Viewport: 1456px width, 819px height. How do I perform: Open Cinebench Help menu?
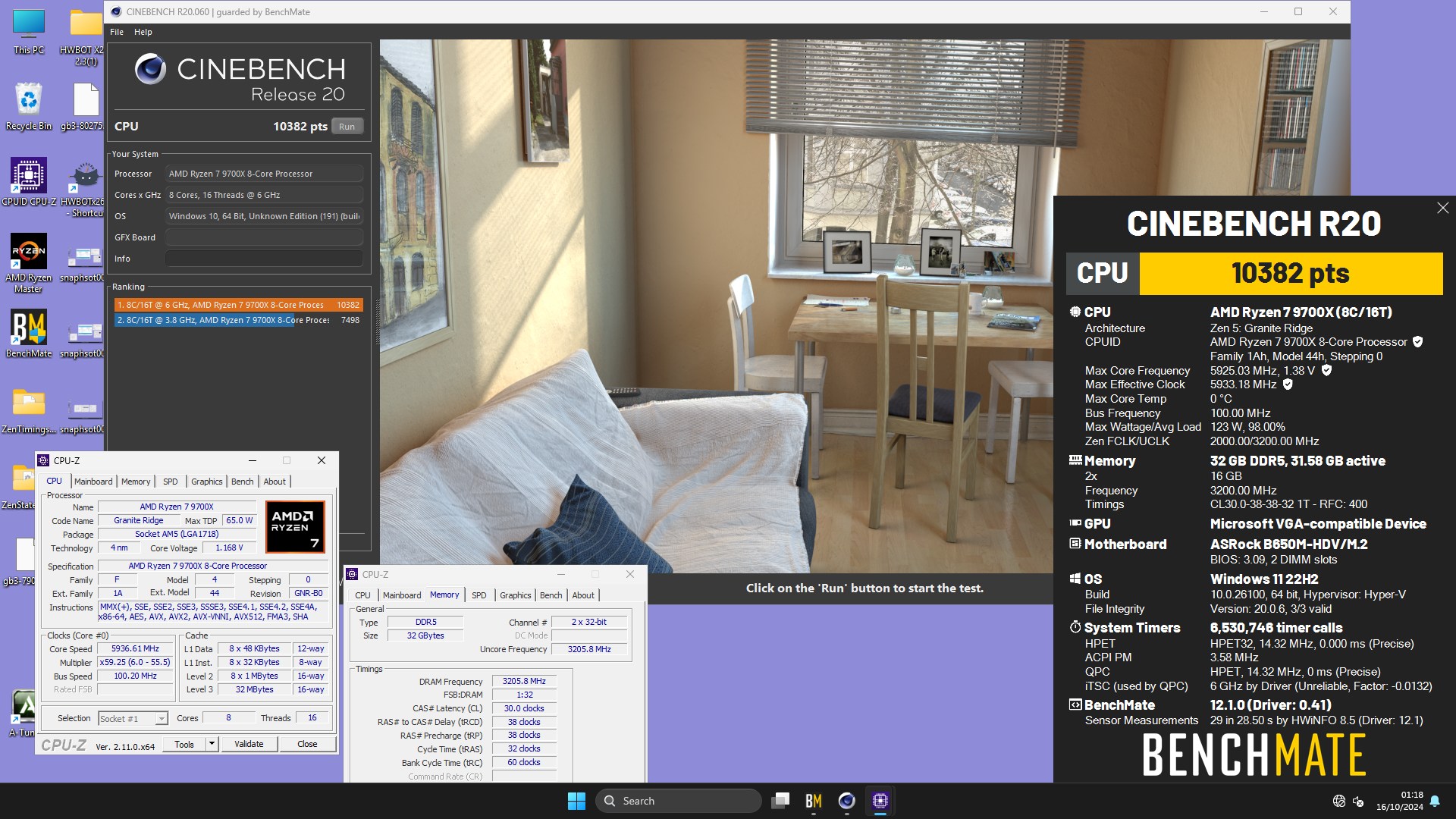tap(143, 32)
